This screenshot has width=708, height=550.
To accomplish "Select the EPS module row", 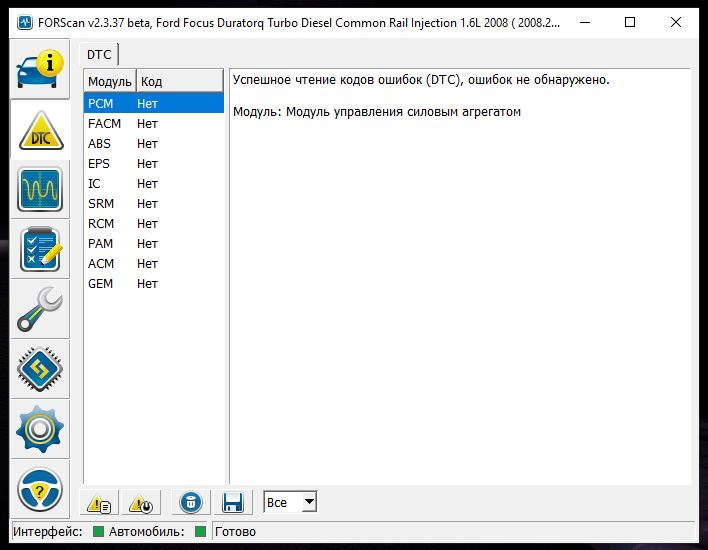I will [154, 163].
